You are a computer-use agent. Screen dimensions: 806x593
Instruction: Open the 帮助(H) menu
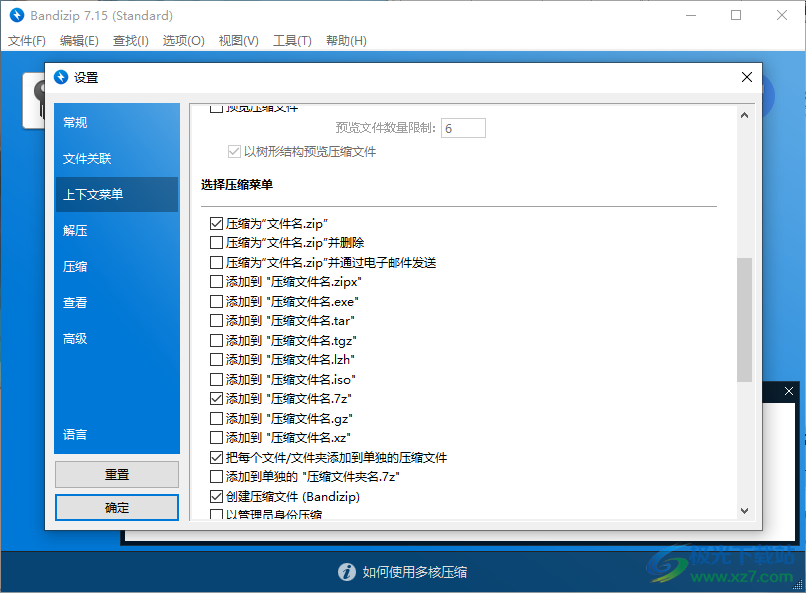tap(346, 41)
